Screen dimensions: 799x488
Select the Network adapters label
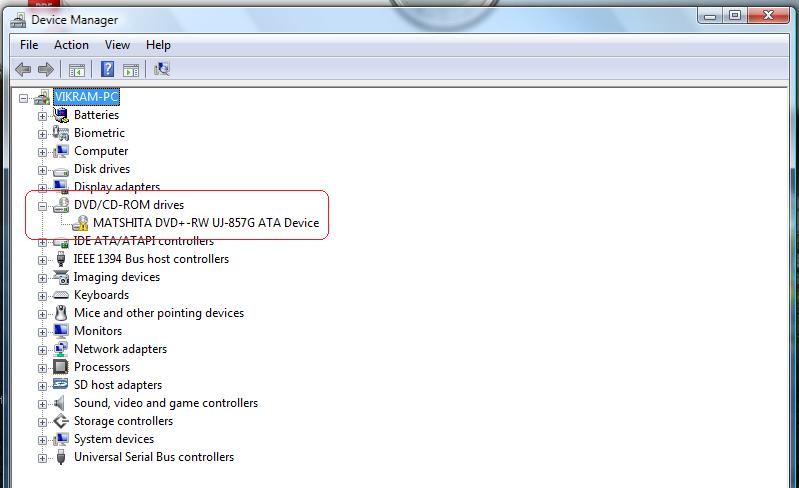[120, 349]
